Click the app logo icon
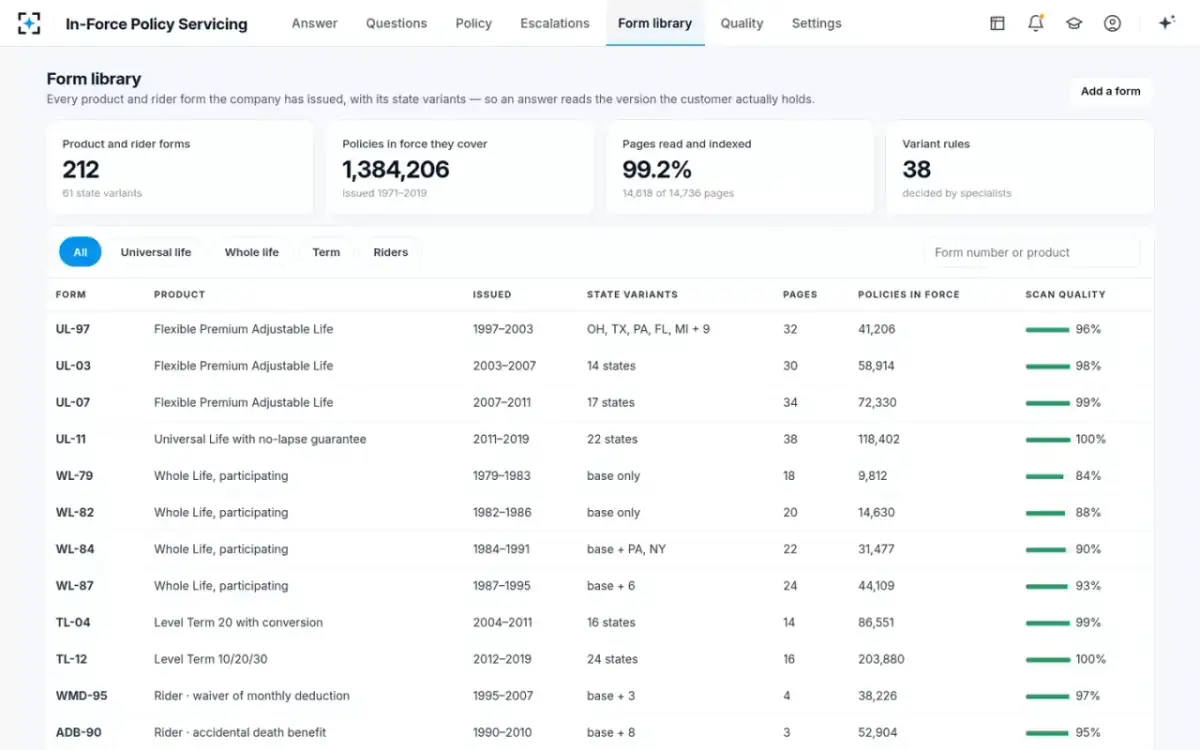 pyautogui.click(x=30, y=23)
